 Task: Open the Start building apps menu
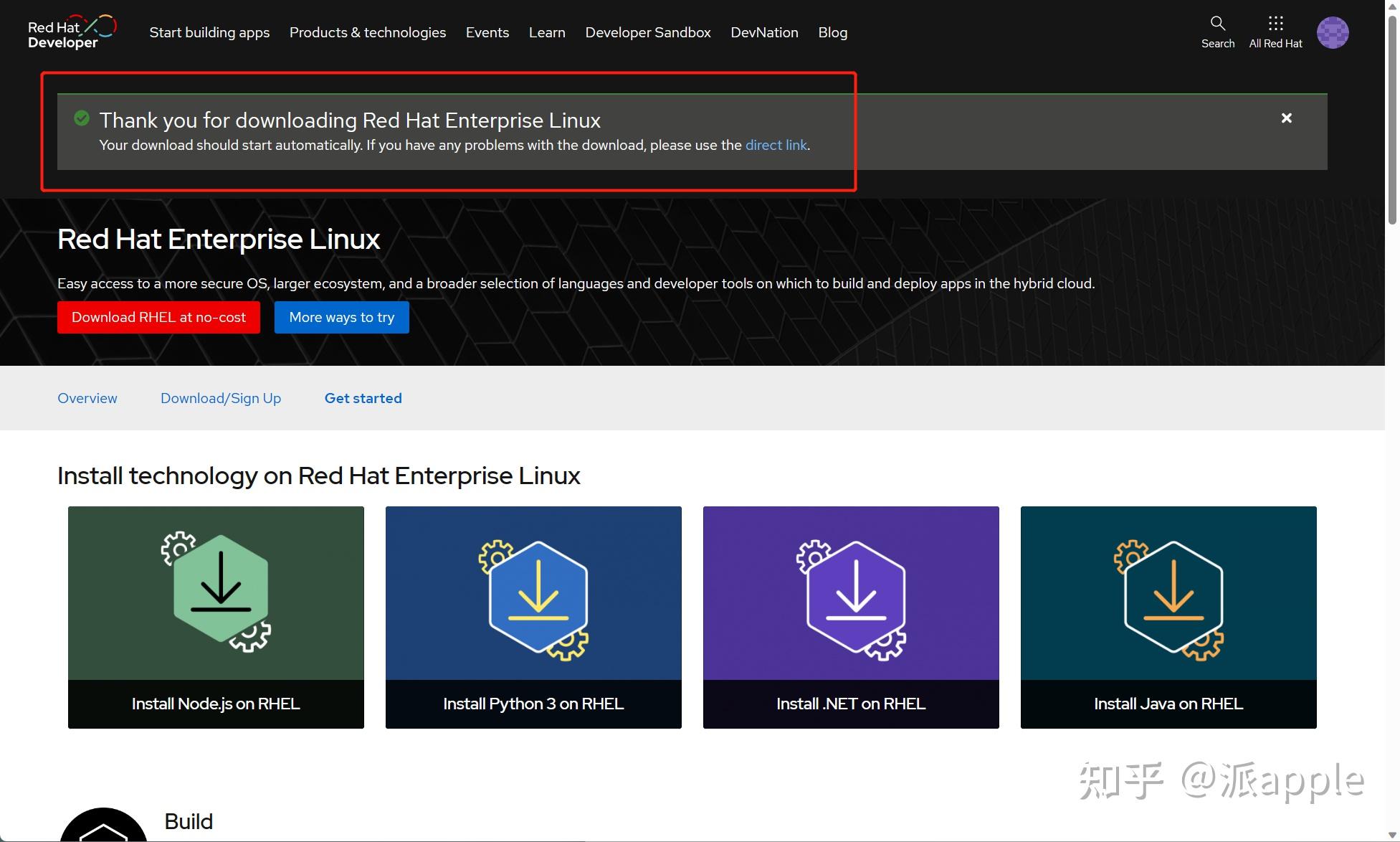209,32
